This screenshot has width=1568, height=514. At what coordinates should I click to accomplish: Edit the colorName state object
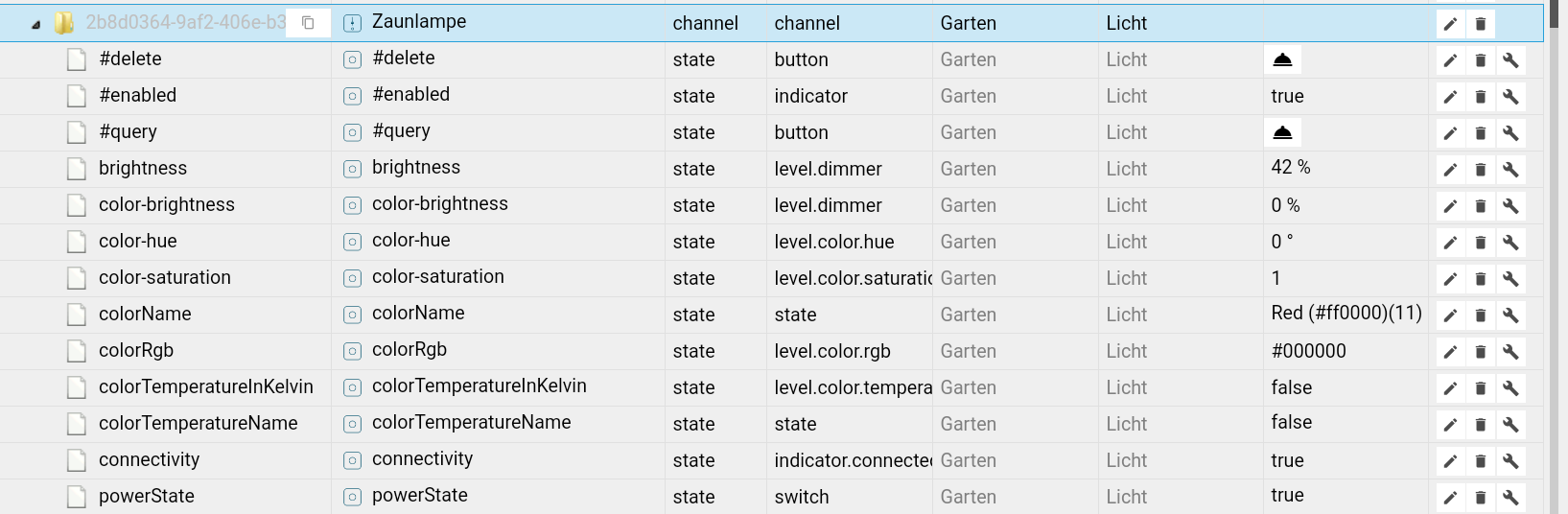click(1450, 315)
